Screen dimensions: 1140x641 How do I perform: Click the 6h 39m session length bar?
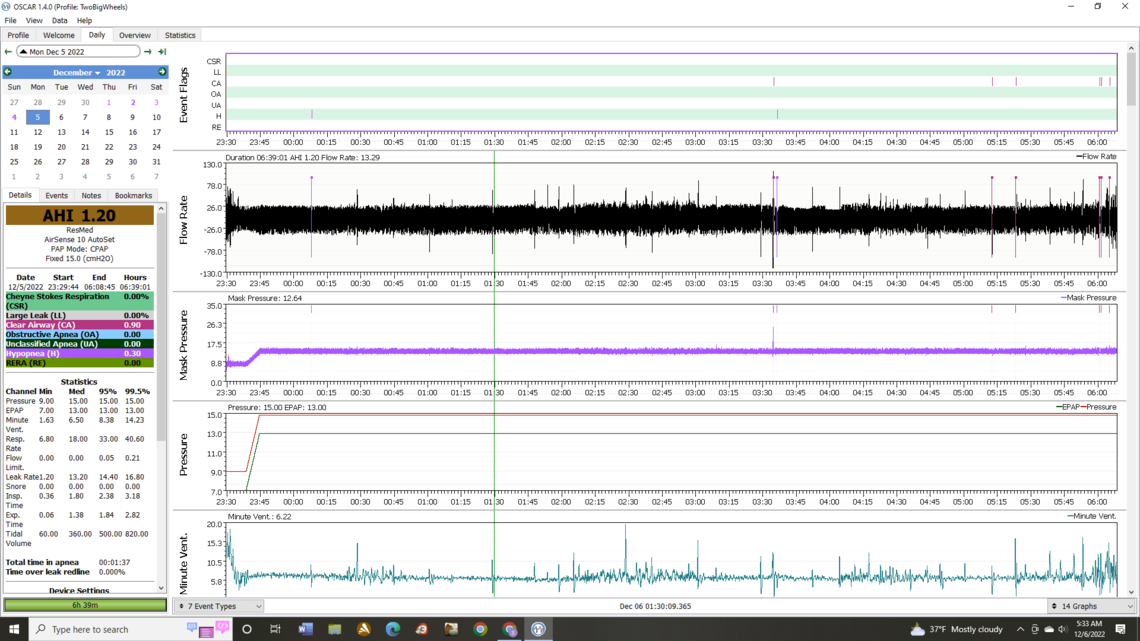point(85,605)
